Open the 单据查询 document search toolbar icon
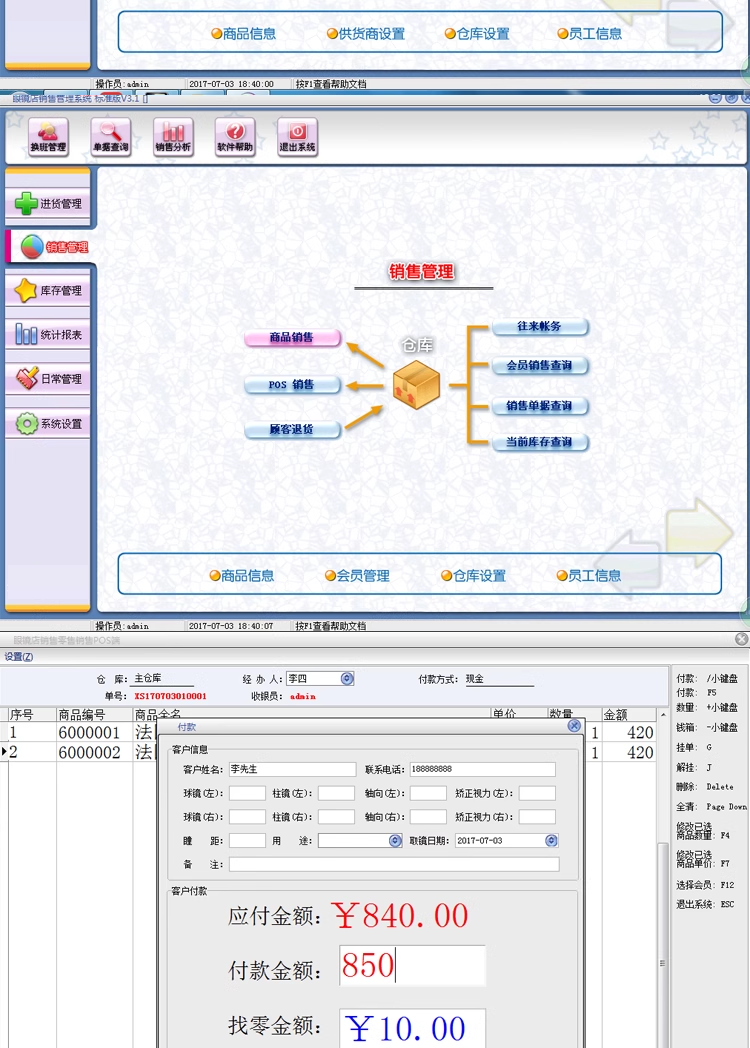 pyautogui.click(x=111, y=137)
